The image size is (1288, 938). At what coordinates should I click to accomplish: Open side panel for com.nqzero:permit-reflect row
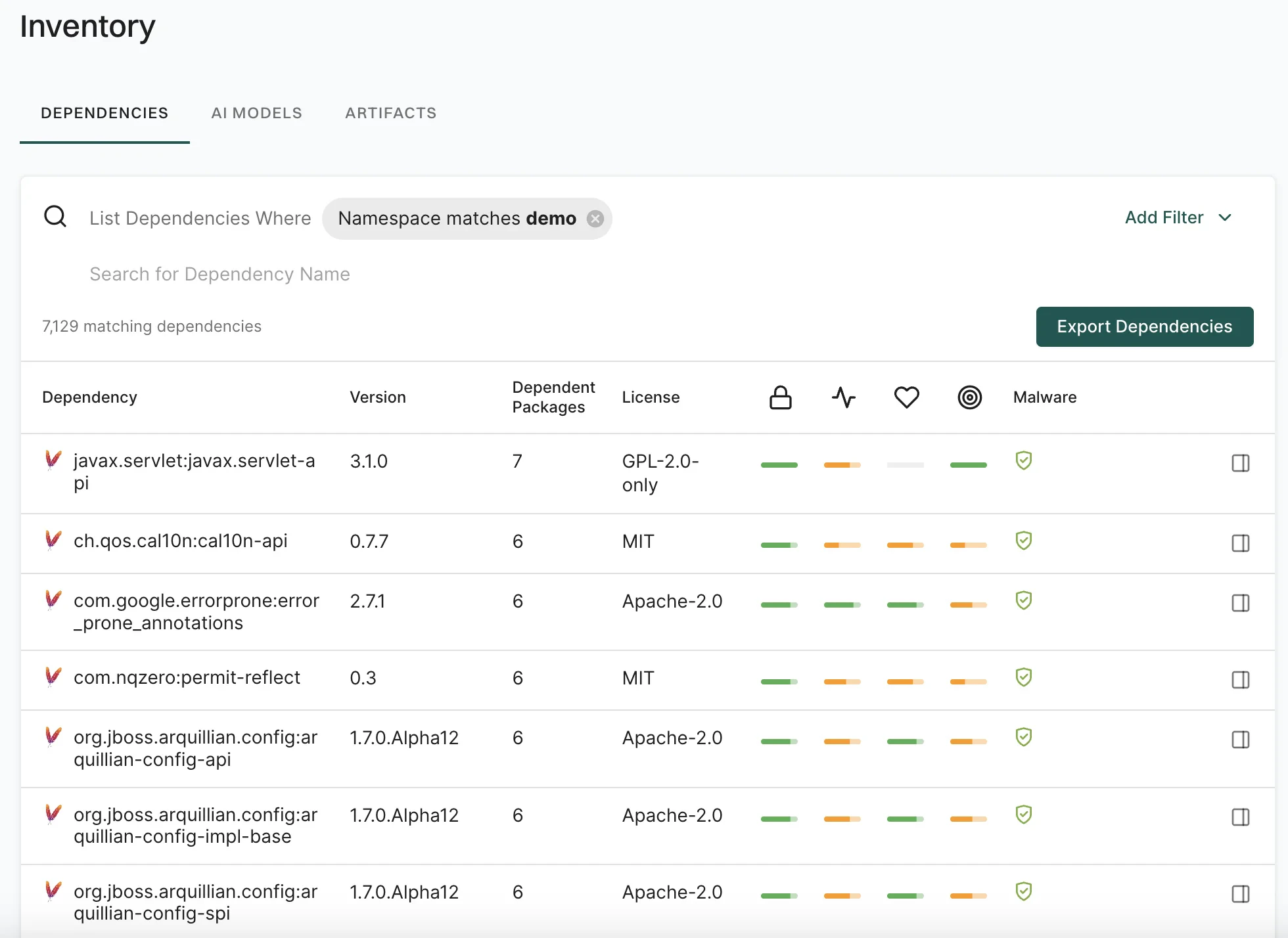tap(1240, 680)
